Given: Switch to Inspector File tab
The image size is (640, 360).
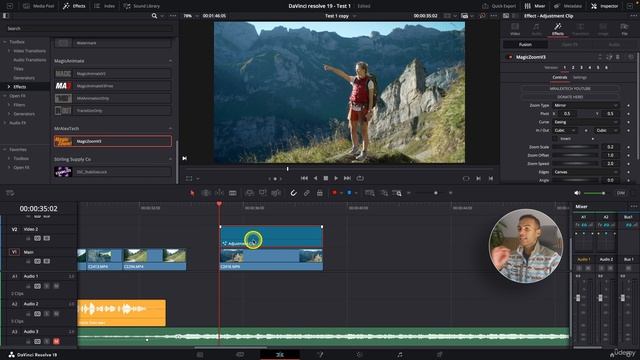Looking at the screenshot, I should [x=624, y=29].
